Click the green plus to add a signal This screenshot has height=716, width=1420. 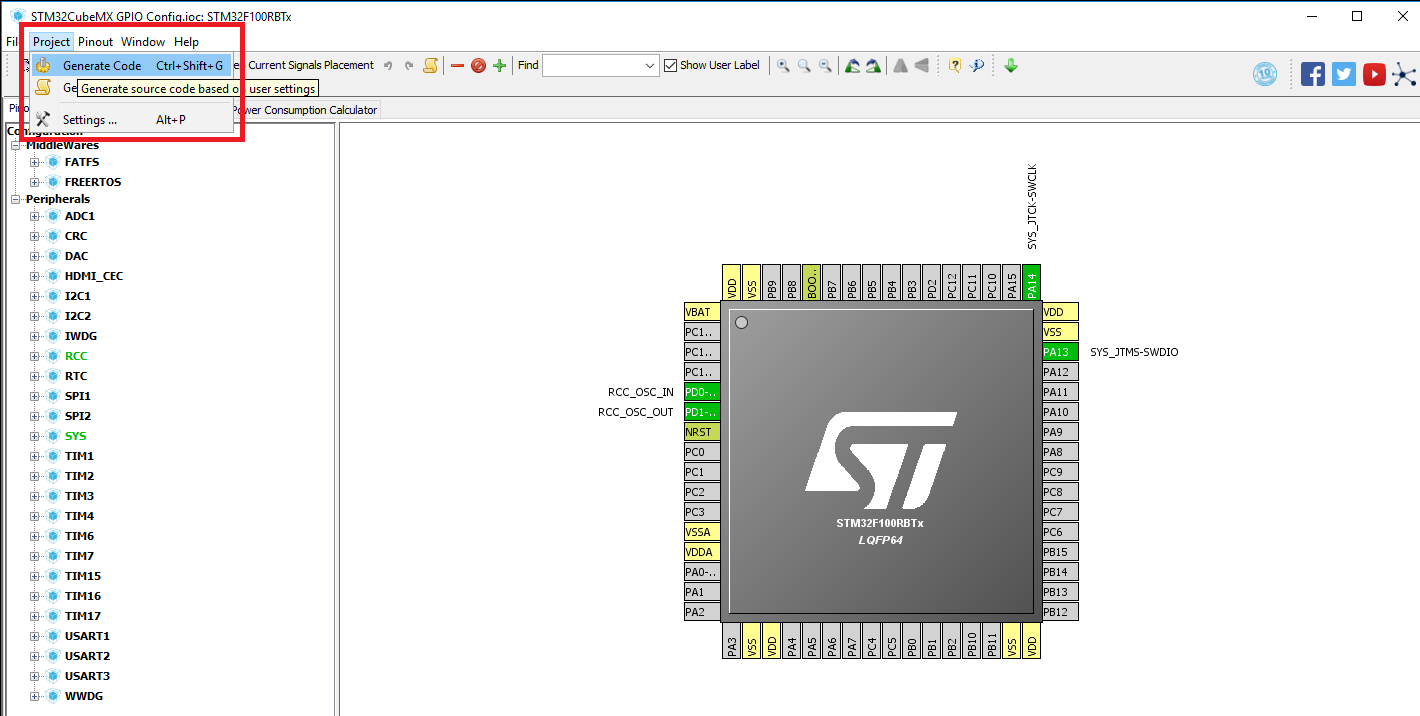[498, 65]
